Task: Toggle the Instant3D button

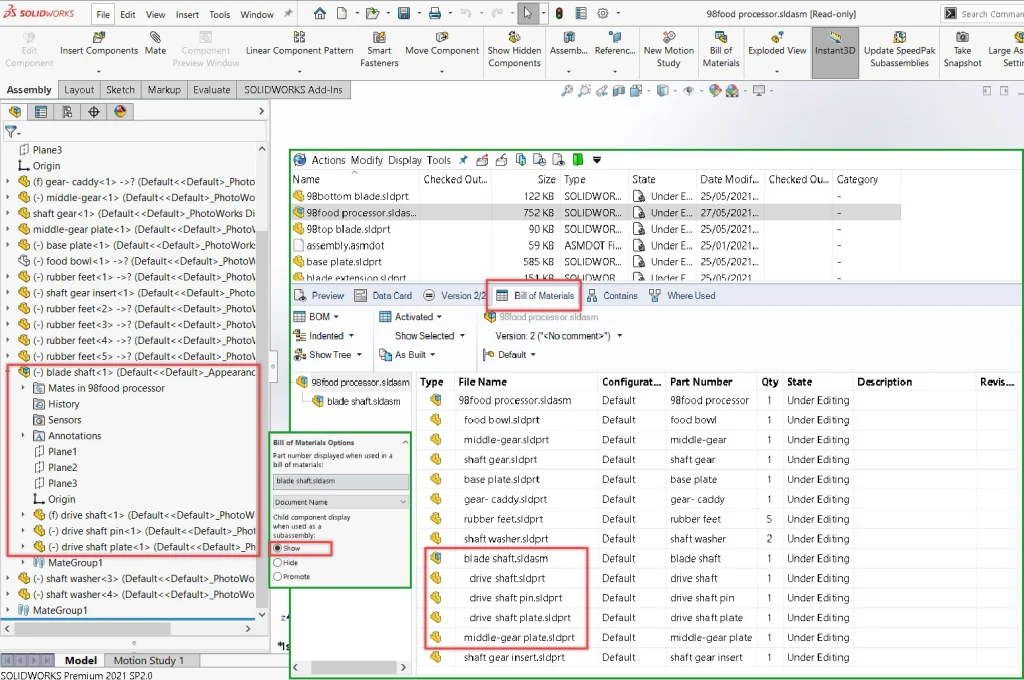Action: [x=834, y=50]
